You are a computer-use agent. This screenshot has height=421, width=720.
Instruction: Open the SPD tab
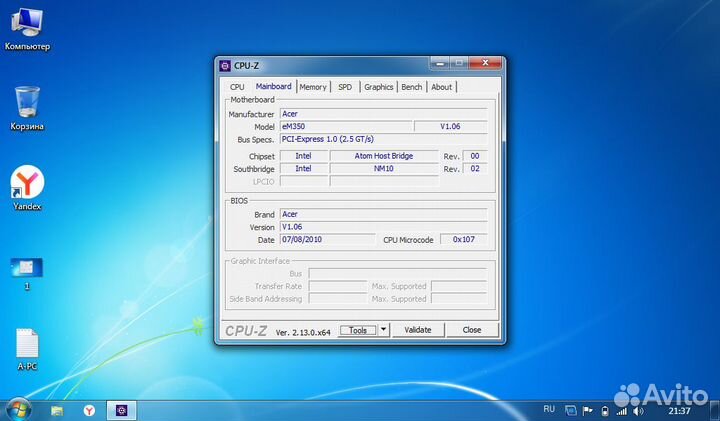point(345,87)
